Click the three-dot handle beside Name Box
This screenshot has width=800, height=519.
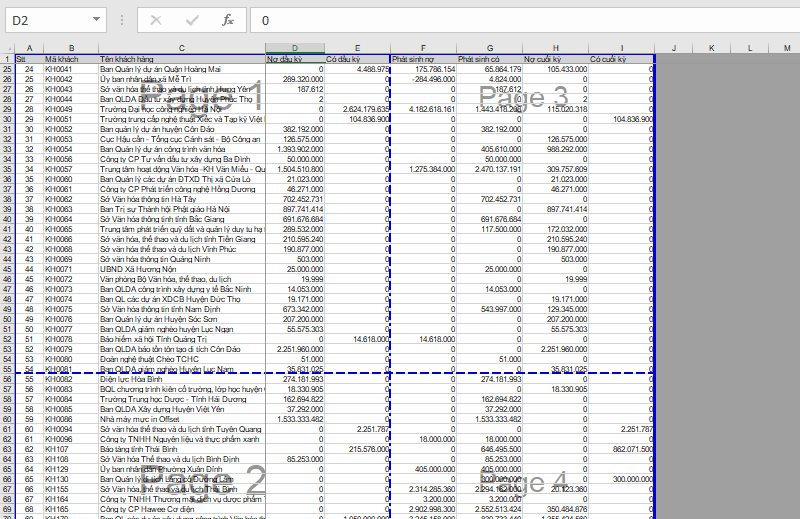pos(121,20)
